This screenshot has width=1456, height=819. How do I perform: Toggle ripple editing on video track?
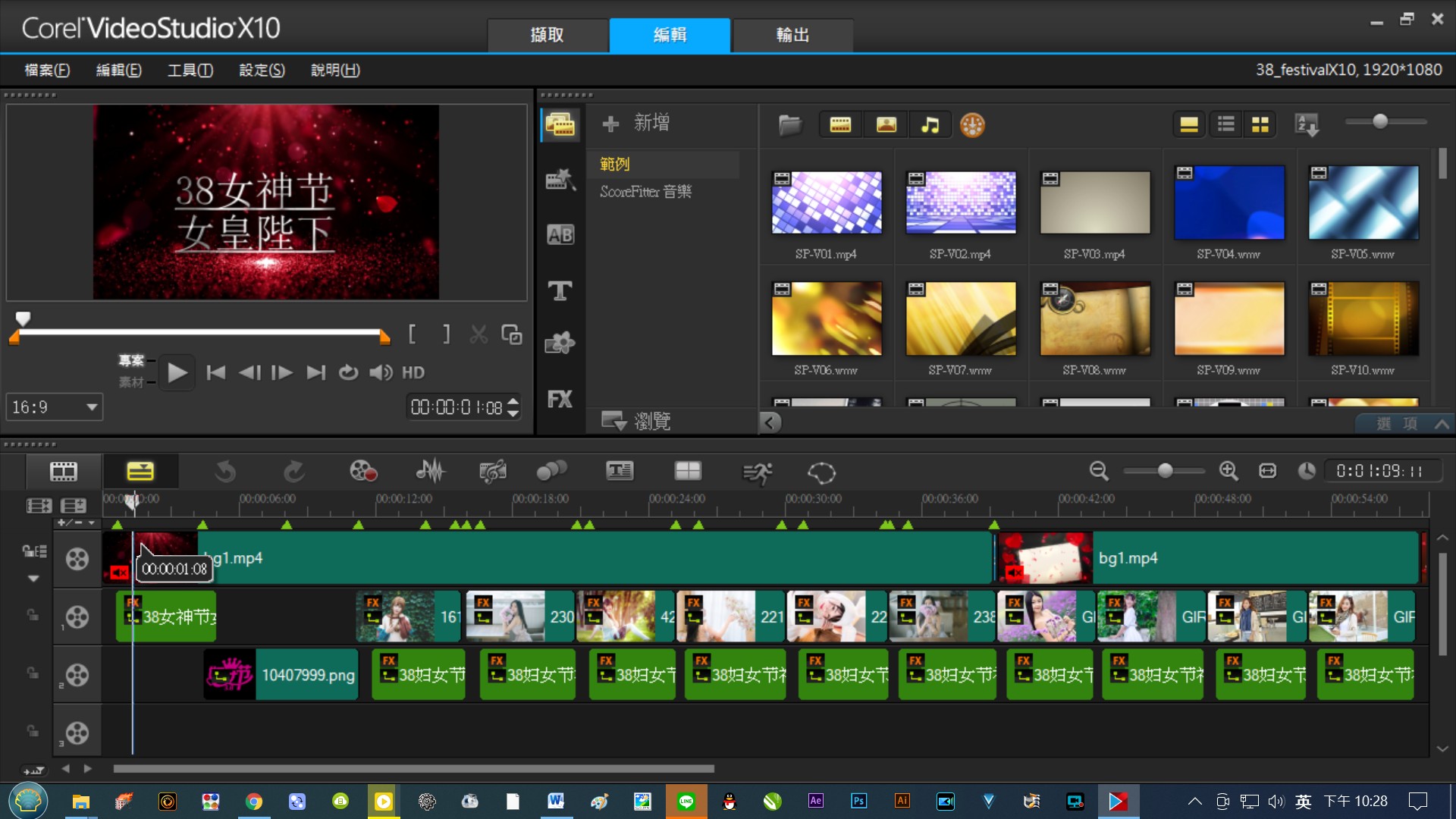click(34, 551)
